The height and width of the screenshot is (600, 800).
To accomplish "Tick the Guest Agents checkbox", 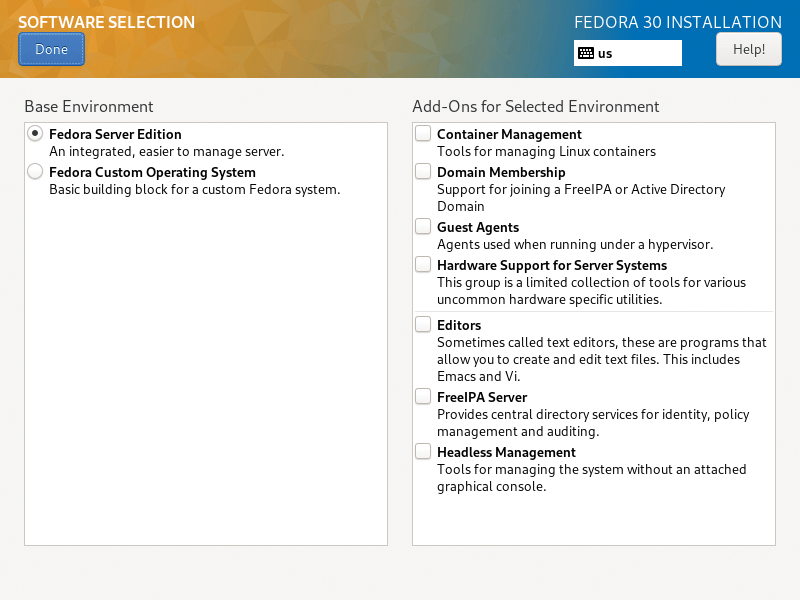I will [x=423, y=226].
